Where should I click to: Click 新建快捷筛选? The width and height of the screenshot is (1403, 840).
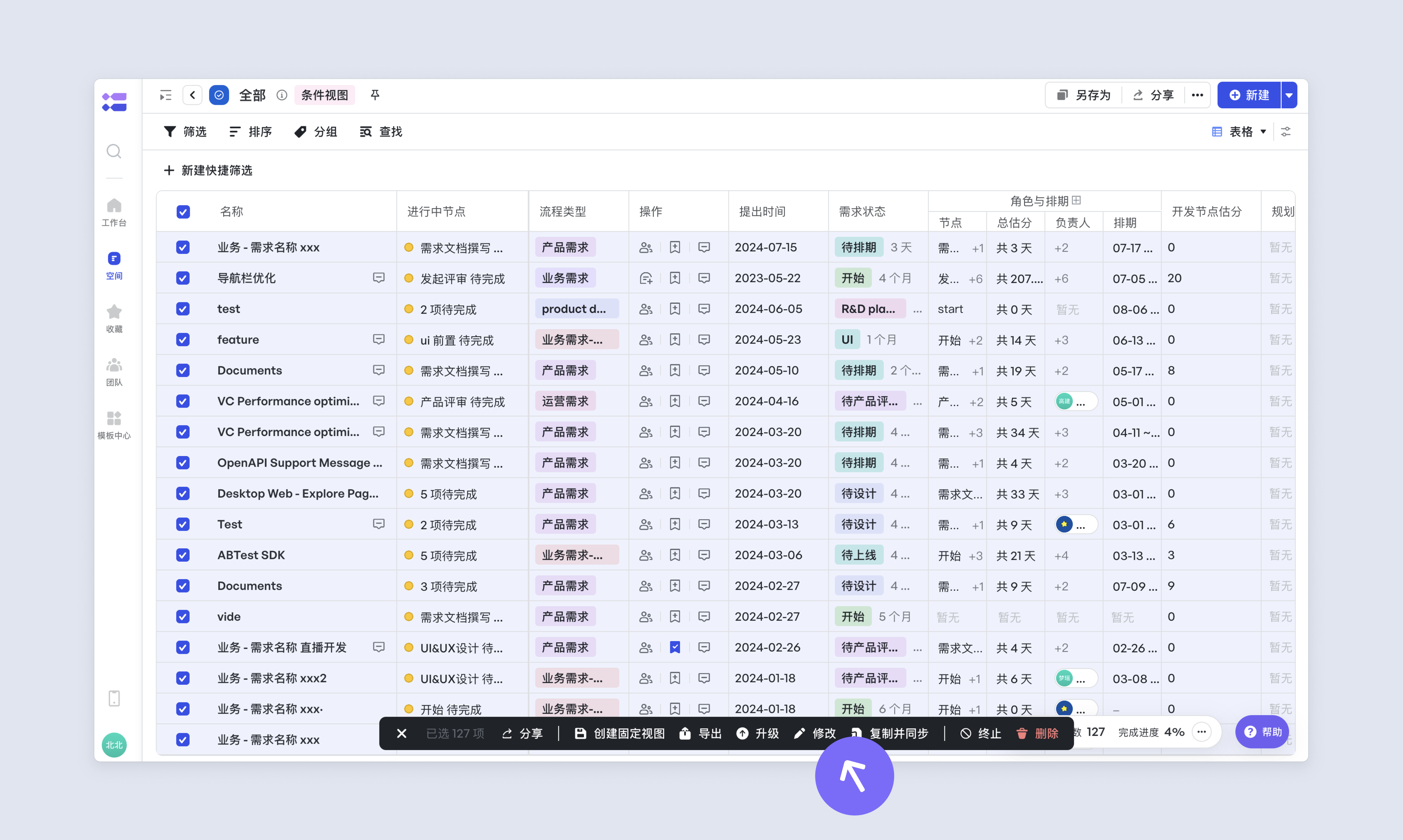point(208,170)
